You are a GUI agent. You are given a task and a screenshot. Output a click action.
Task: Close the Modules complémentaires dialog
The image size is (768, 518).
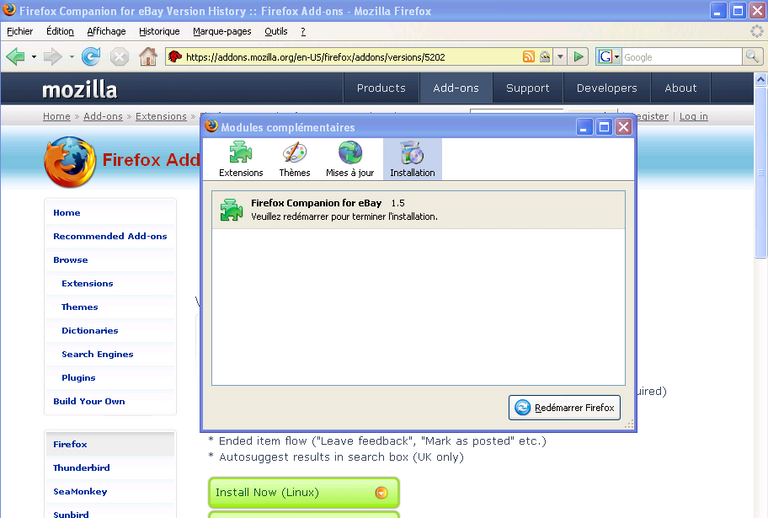pyautogui.click(x=624, y=127)
